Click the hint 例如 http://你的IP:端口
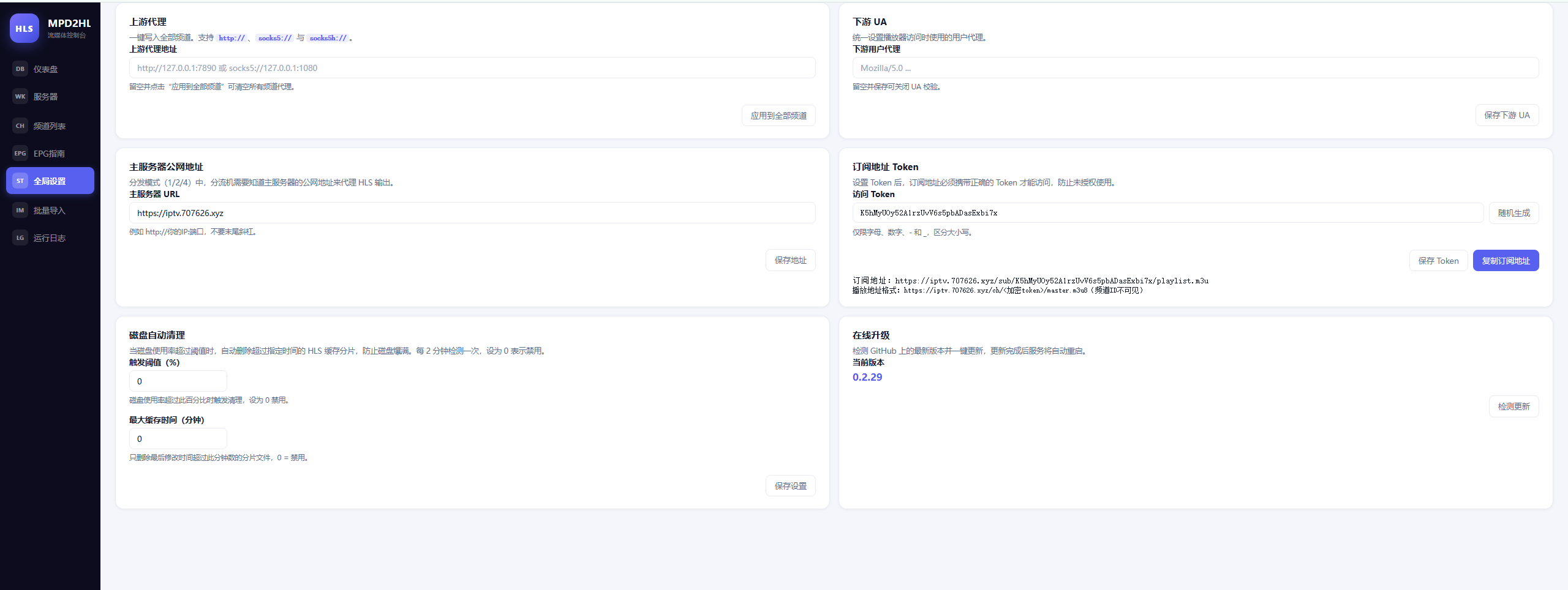The width and height of the screenshot is (1568, 590). [x=193, y=232]
